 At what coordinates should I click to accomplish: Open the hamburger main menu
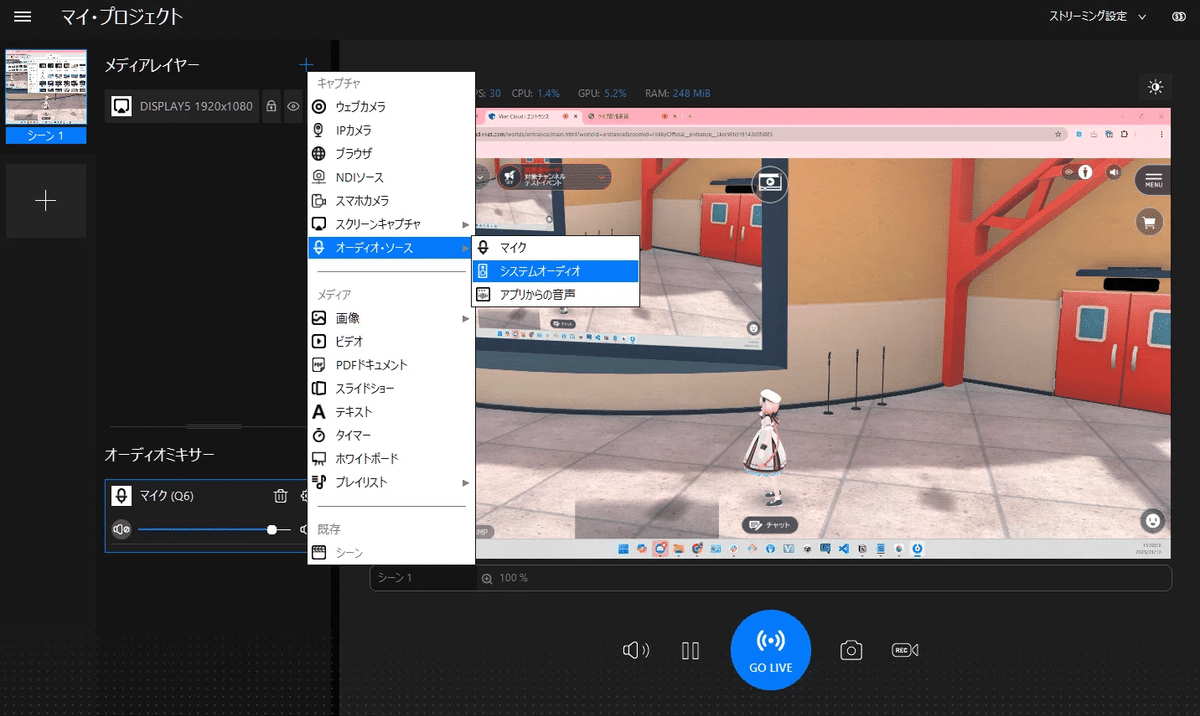(x=22, y=17)
